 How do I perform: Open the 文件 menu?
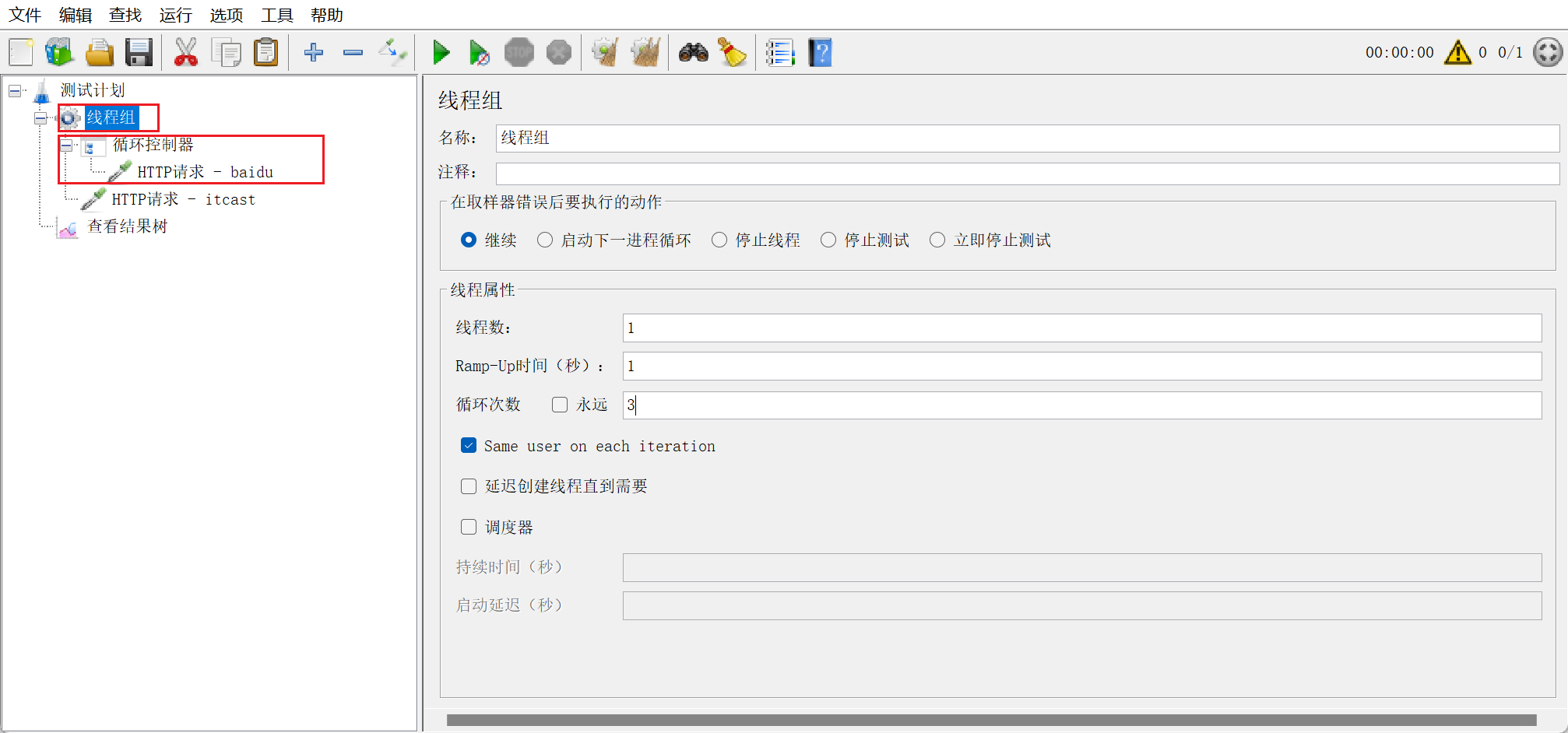tap(25, 15)
